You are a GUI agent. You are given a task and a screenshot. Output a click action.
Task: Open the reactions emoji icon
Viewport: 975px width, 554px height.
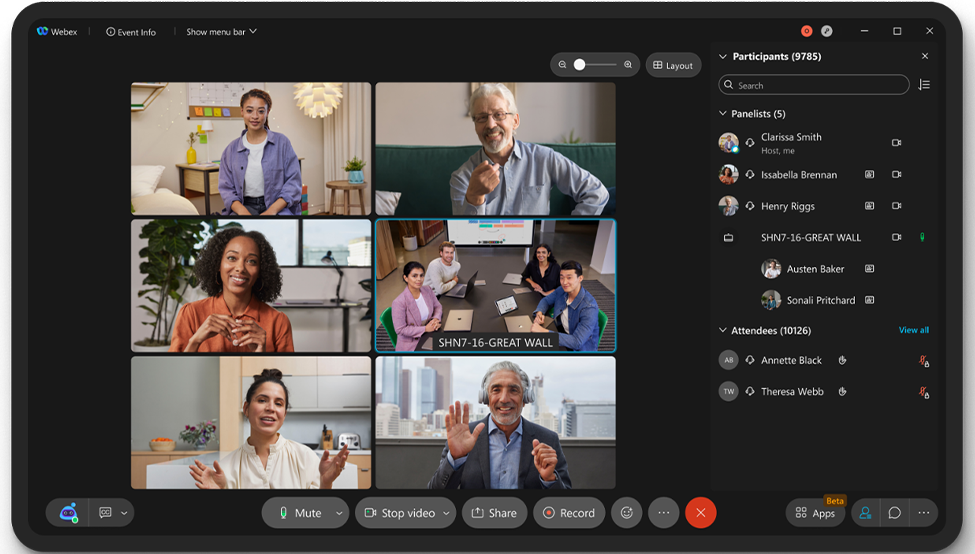(x=627, y=513)
